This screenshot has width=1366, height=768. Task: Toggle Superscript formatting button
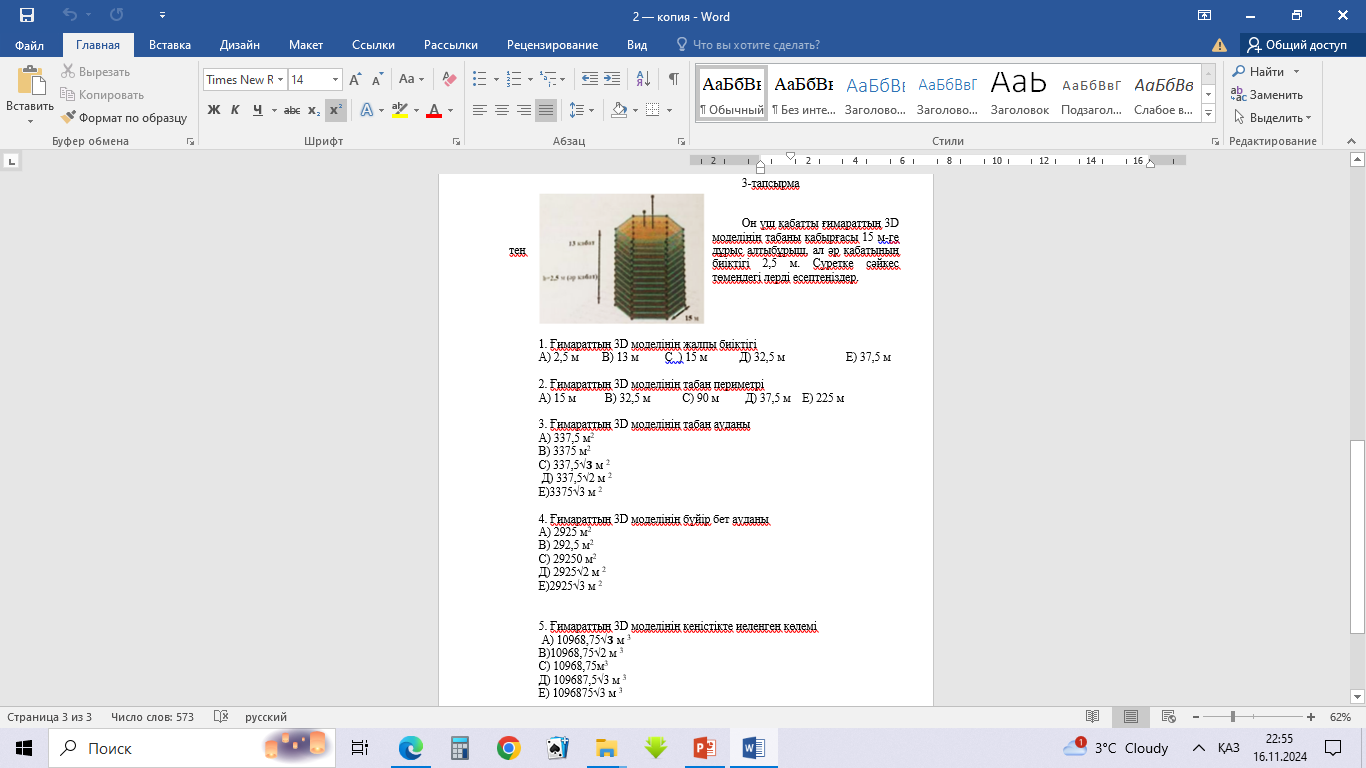point(336,110)
